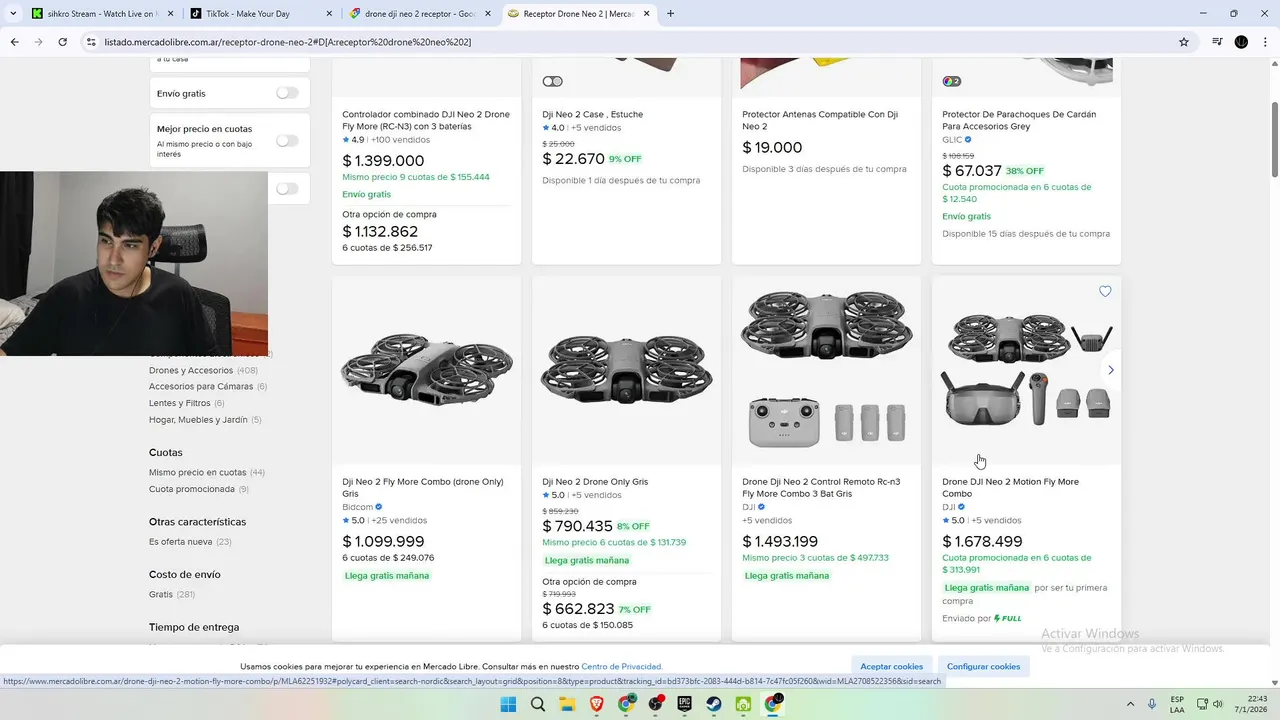
Task: Click microphone icon in system tray
Action: click(x=1152, y=704)
